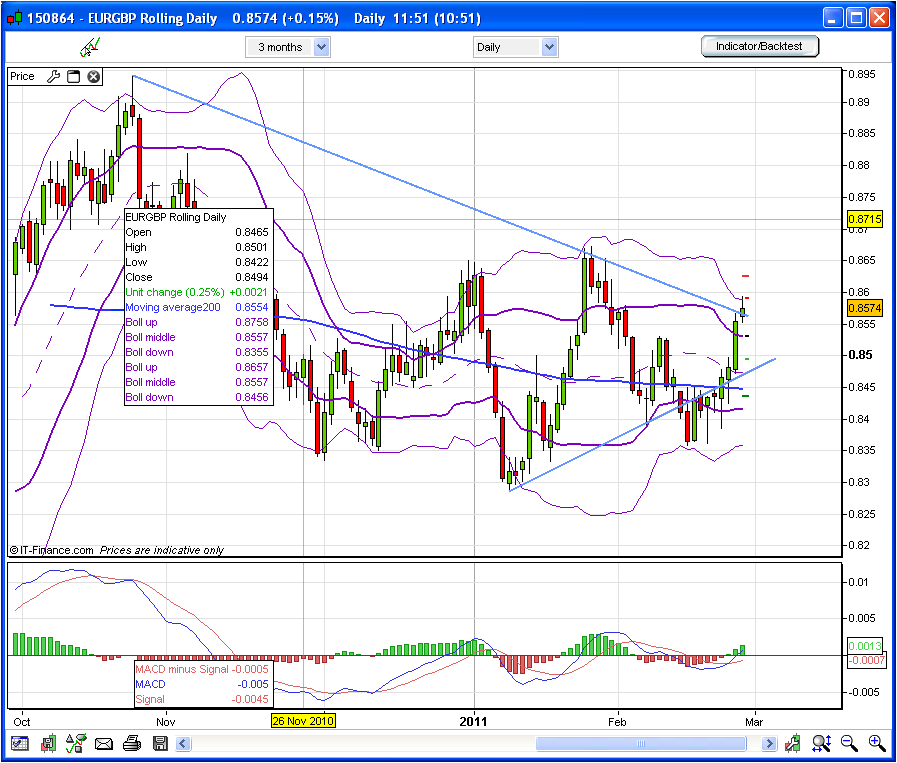
Task: Click the 26 Nov 2010 date marker
Action: click(x=303, y=721)
